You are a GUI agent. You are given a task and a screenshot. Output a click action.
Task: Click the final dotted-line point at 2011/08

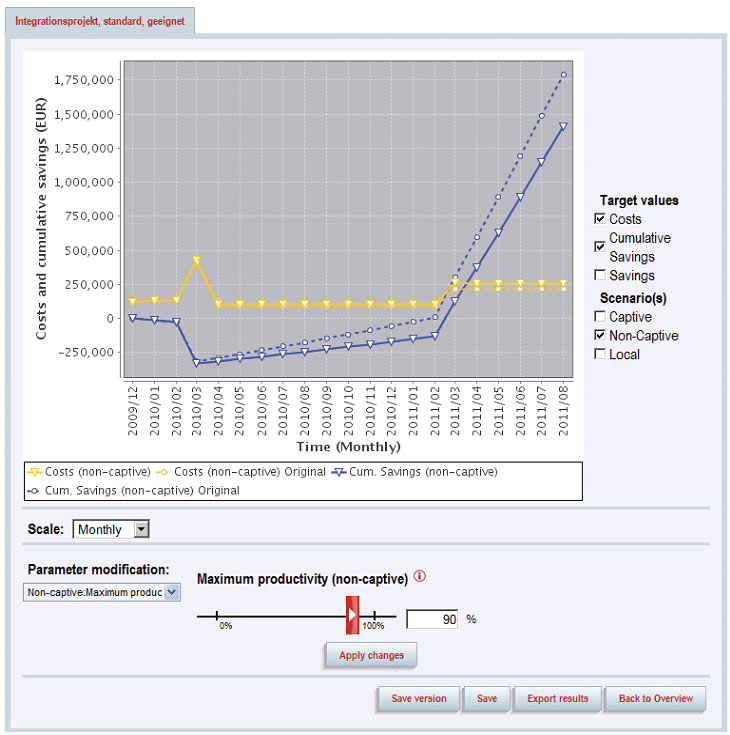[564, 75]
